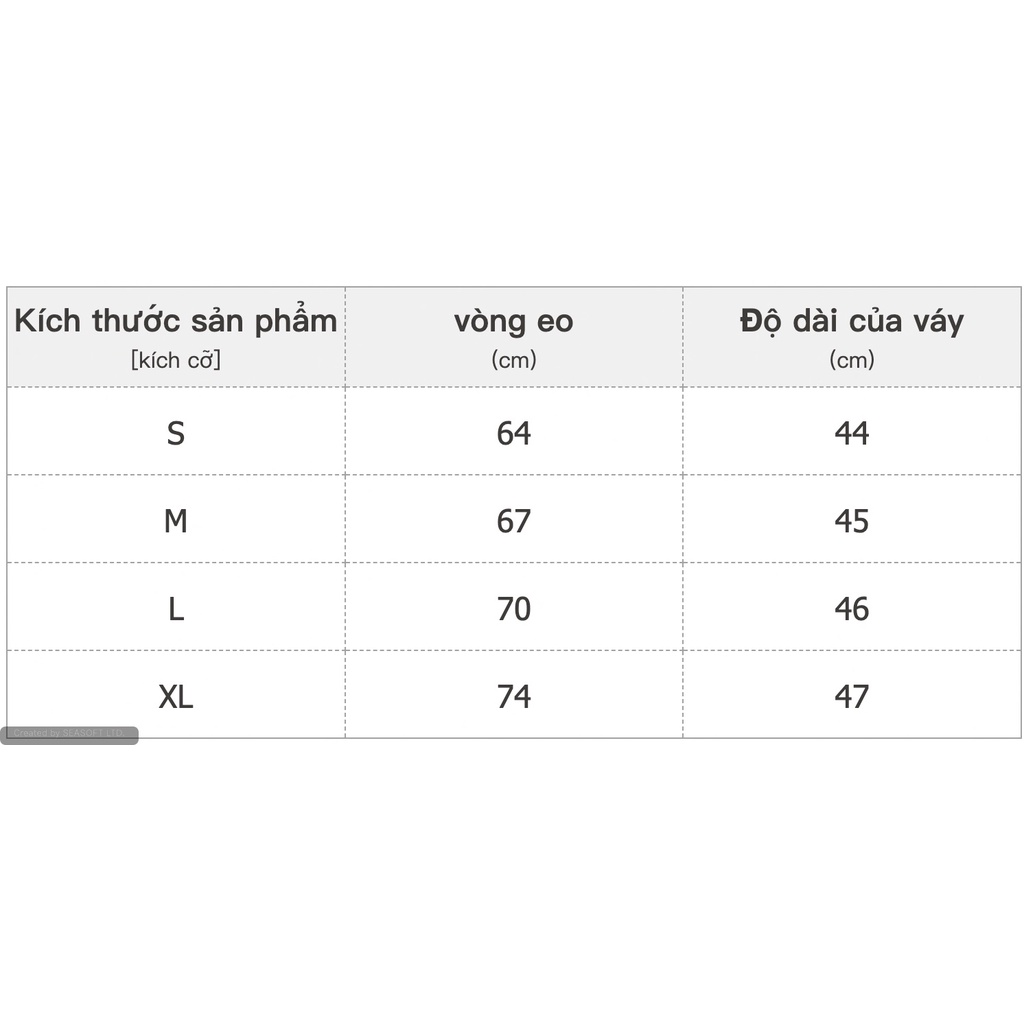Select skirt length value 45
This screenshot has width=1024, height=1024.
pos(852,521)
